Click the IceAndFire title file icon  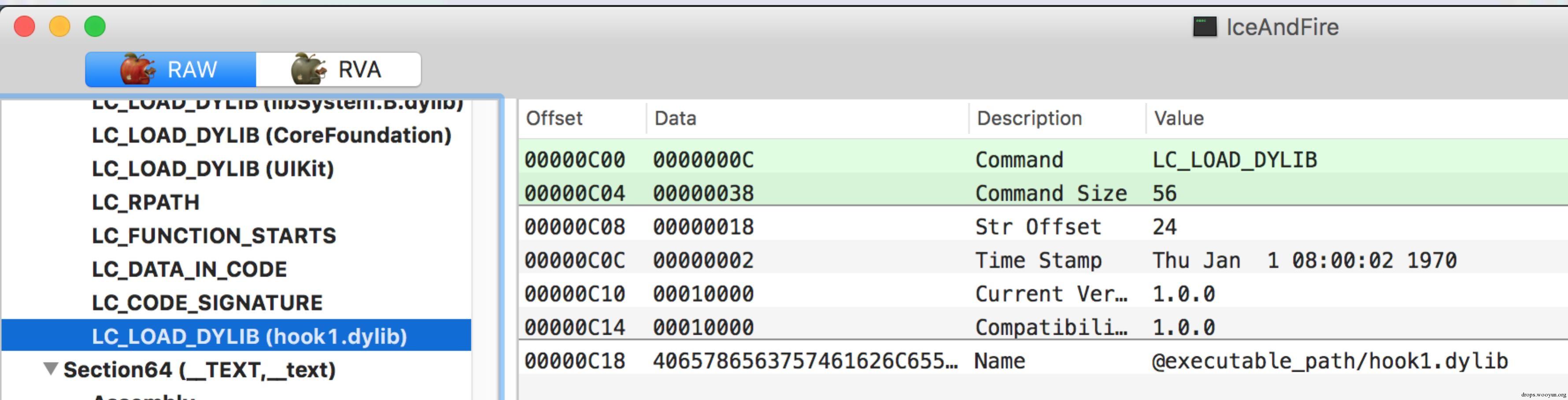pyautogui.click(x=1204, y=27)
